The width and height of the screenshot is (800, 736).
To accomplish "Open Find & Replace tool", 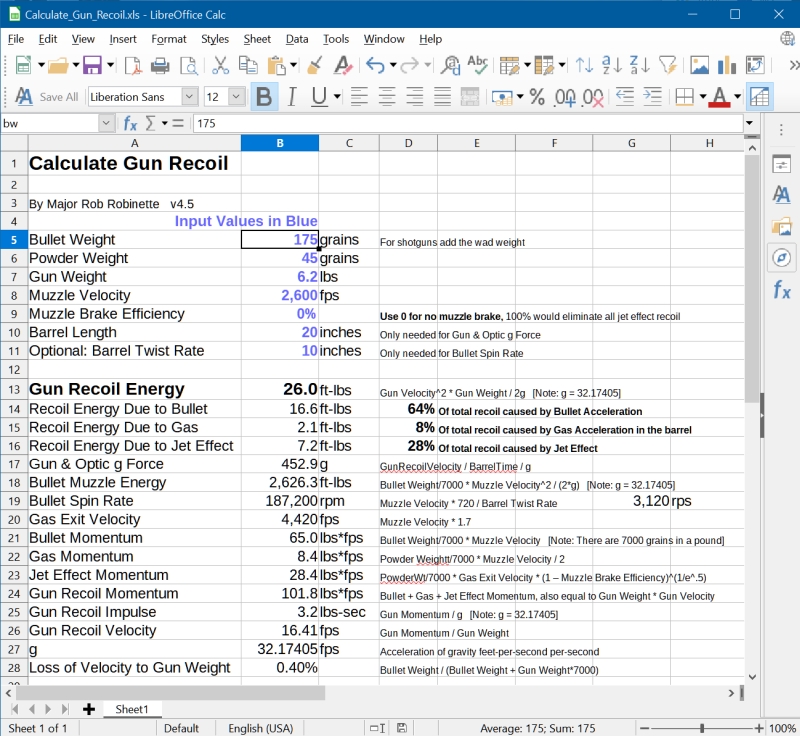I will coord(450,66).
